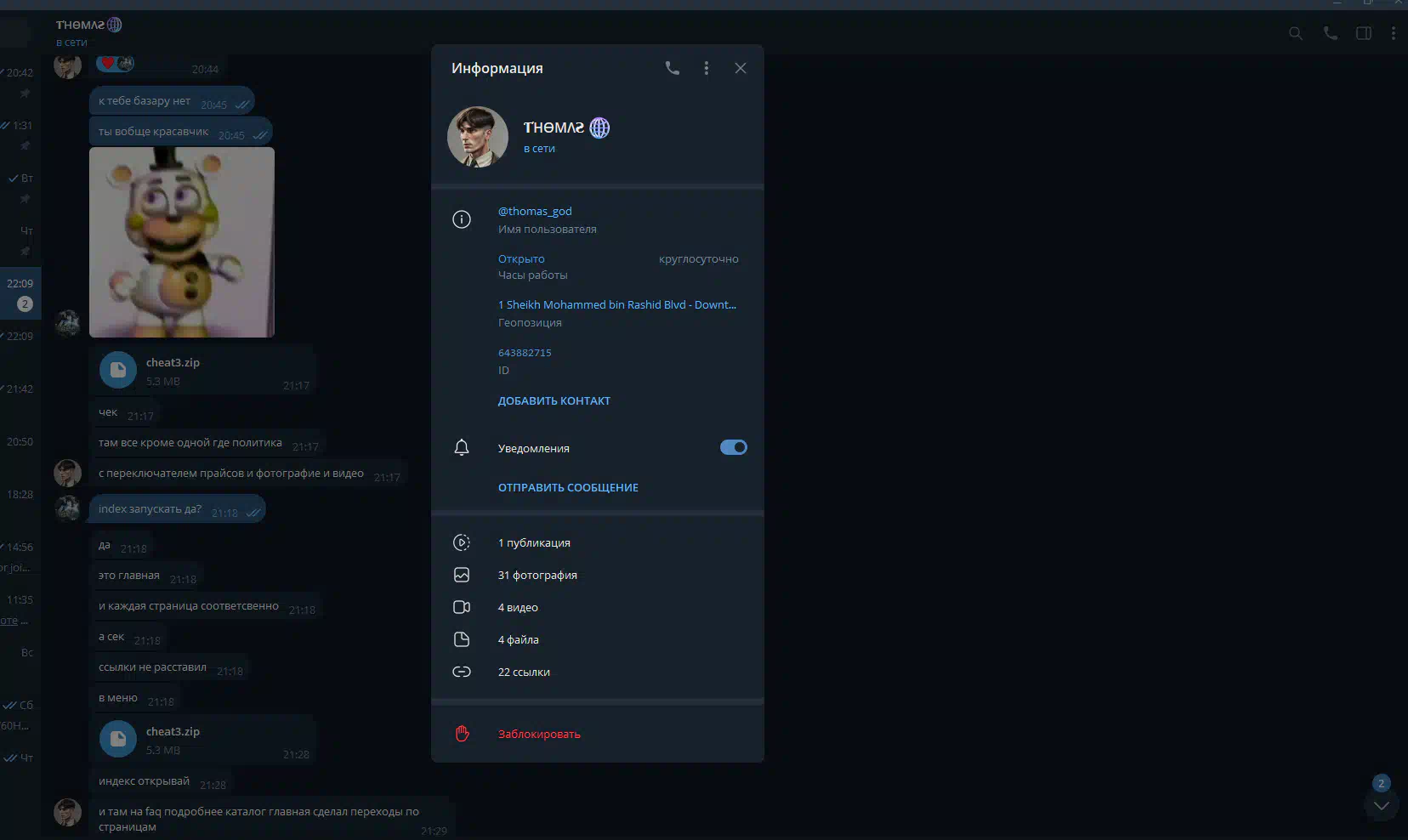Click the red hand block icon
Screen dimensions: 1408x840
pos(462,733)
